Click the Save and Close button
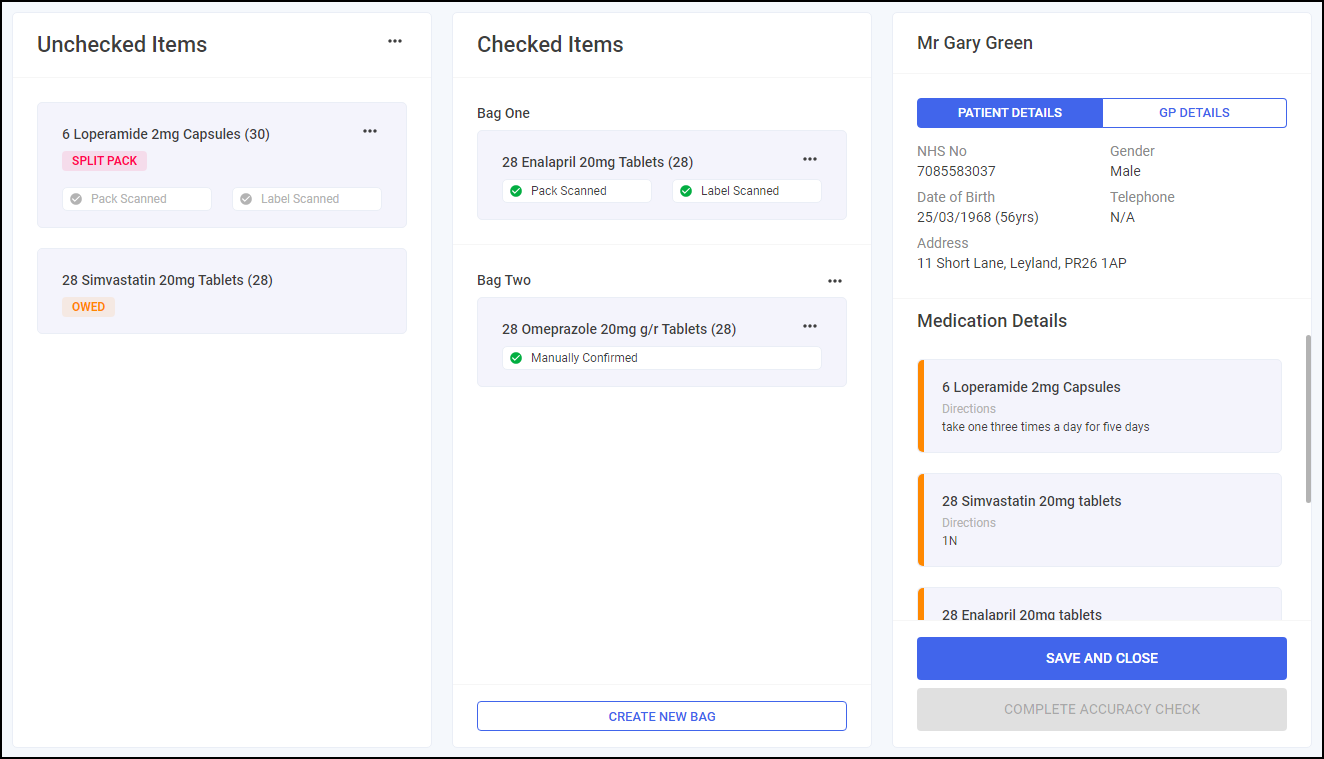The width and height of the screenshot is (1324, 759). pos(1101,658)
